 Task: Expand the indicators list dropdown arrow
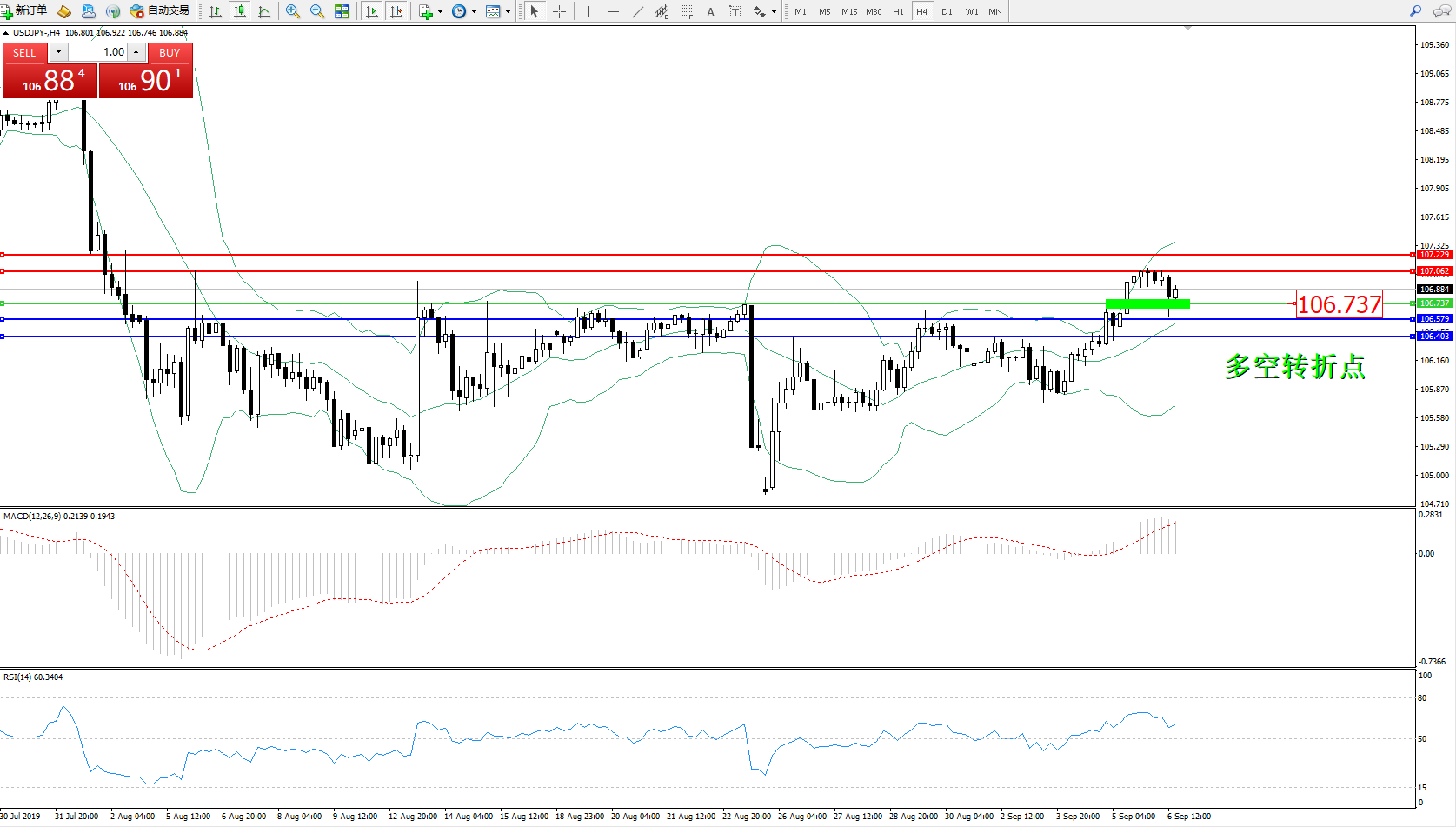(440, 12)
